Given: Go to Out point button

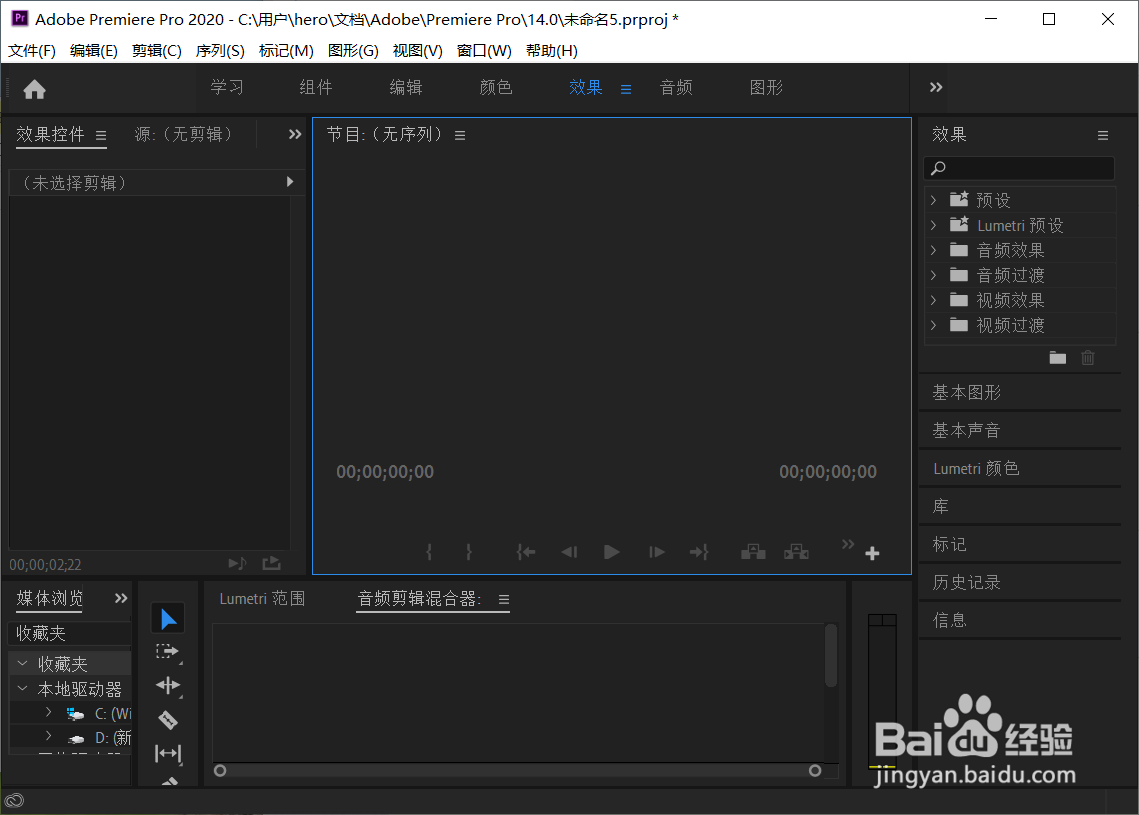Looking at the screenshot, I should (x=699, y=552).
